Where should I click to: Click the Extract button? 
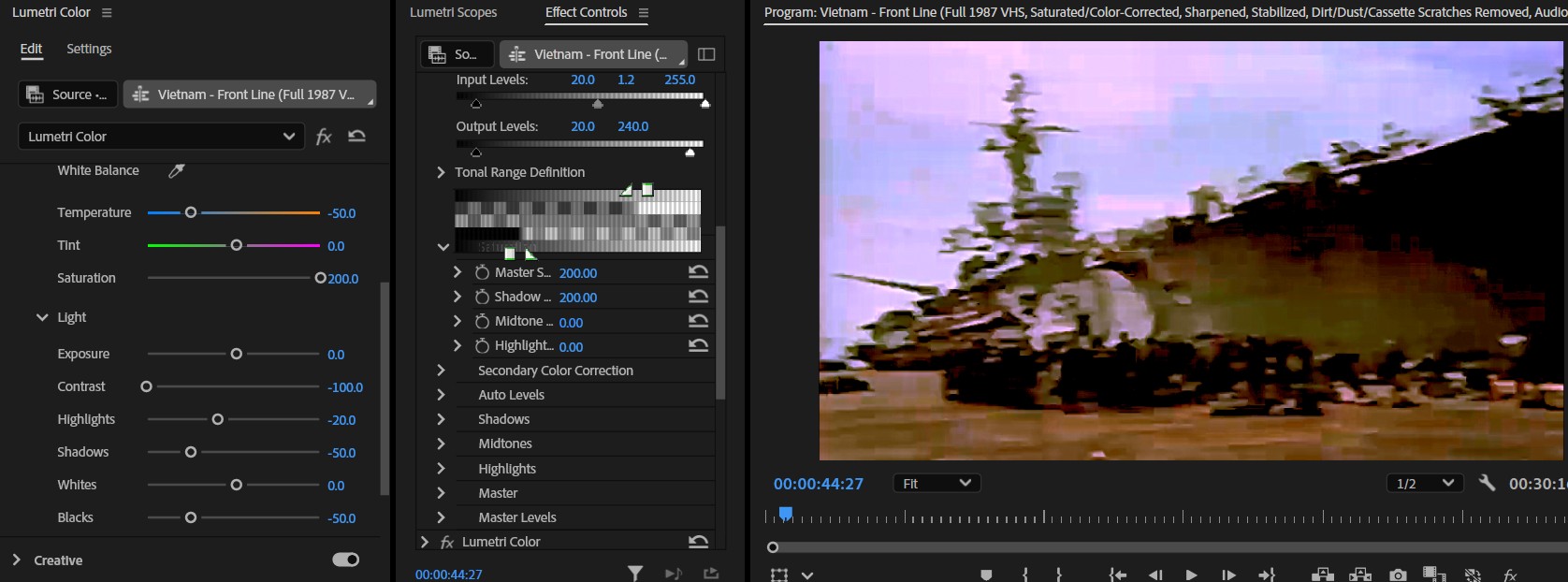pos(1360,575)
